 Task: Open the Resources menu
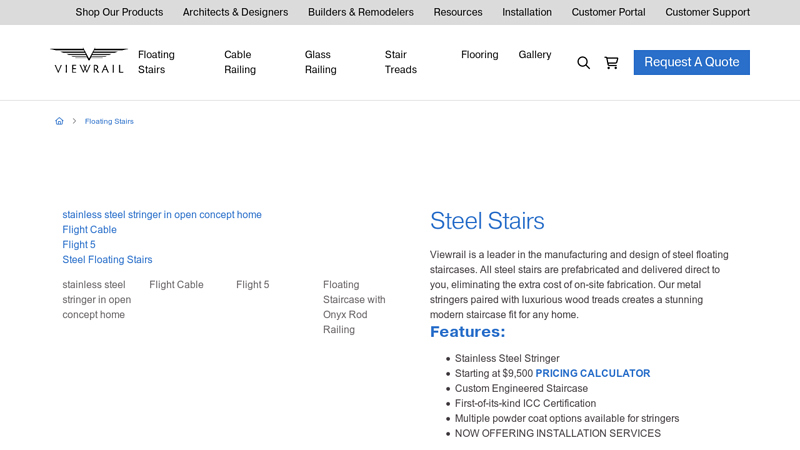458,12
